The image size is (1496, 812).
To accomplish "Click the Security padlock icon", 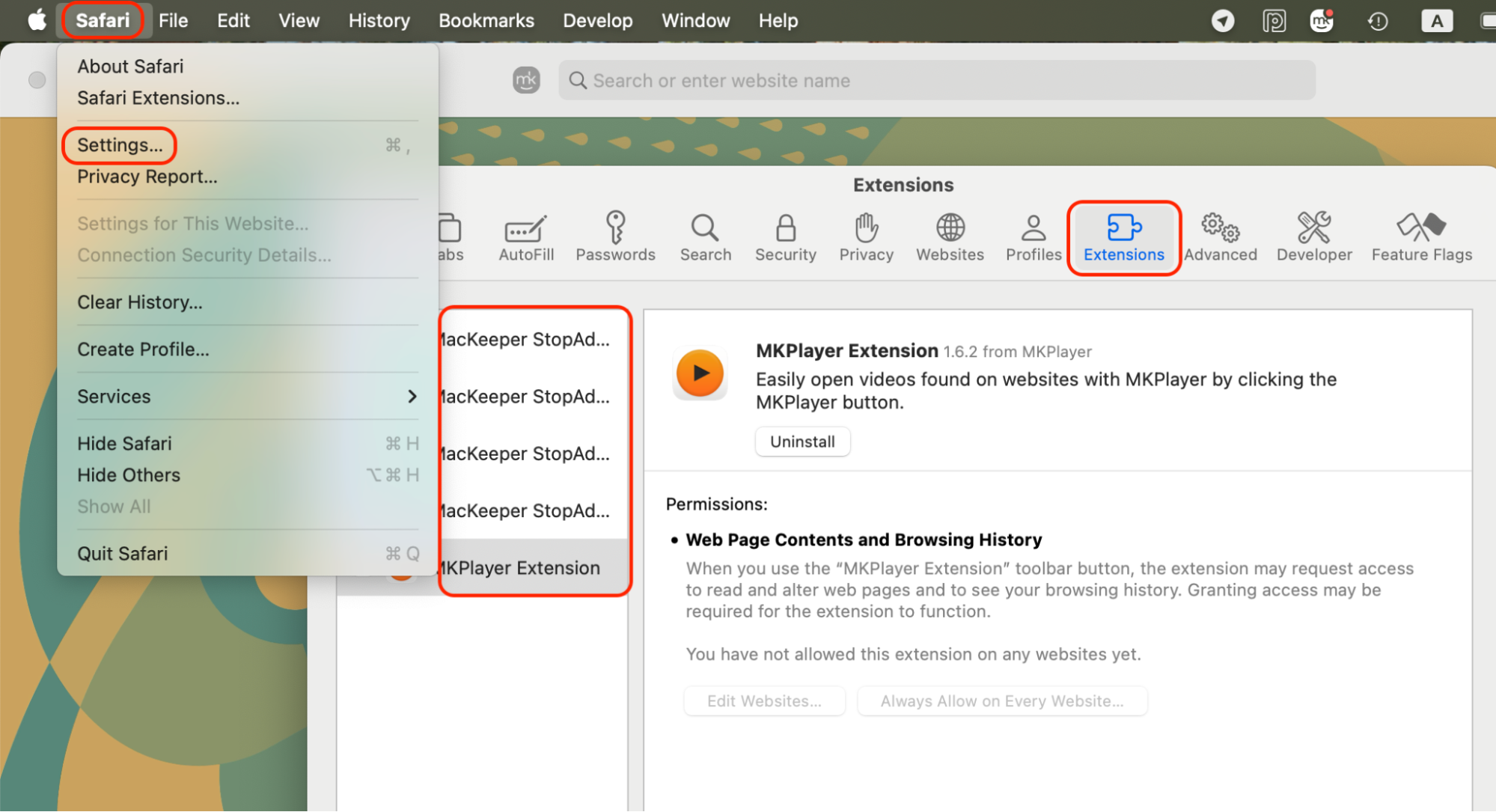I will point(785,236).
